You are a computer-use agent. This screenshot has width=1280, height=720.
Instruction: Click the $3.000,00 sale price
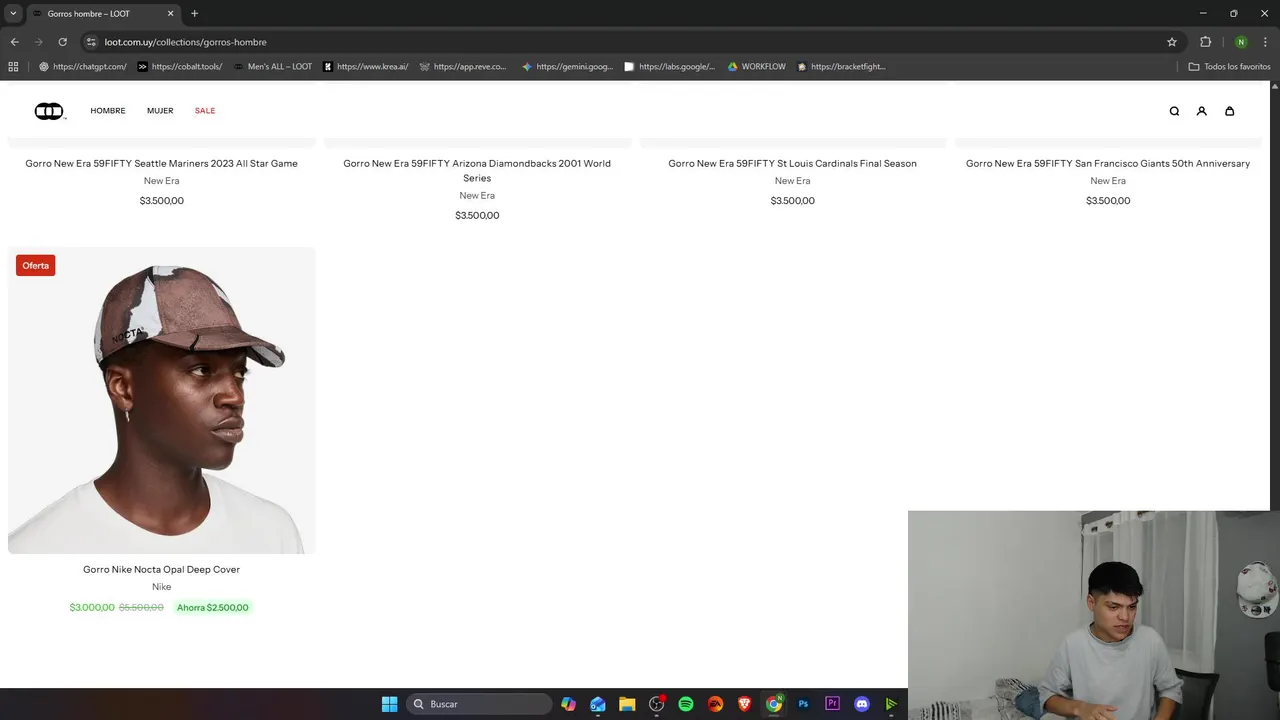[x=92, y=607]
